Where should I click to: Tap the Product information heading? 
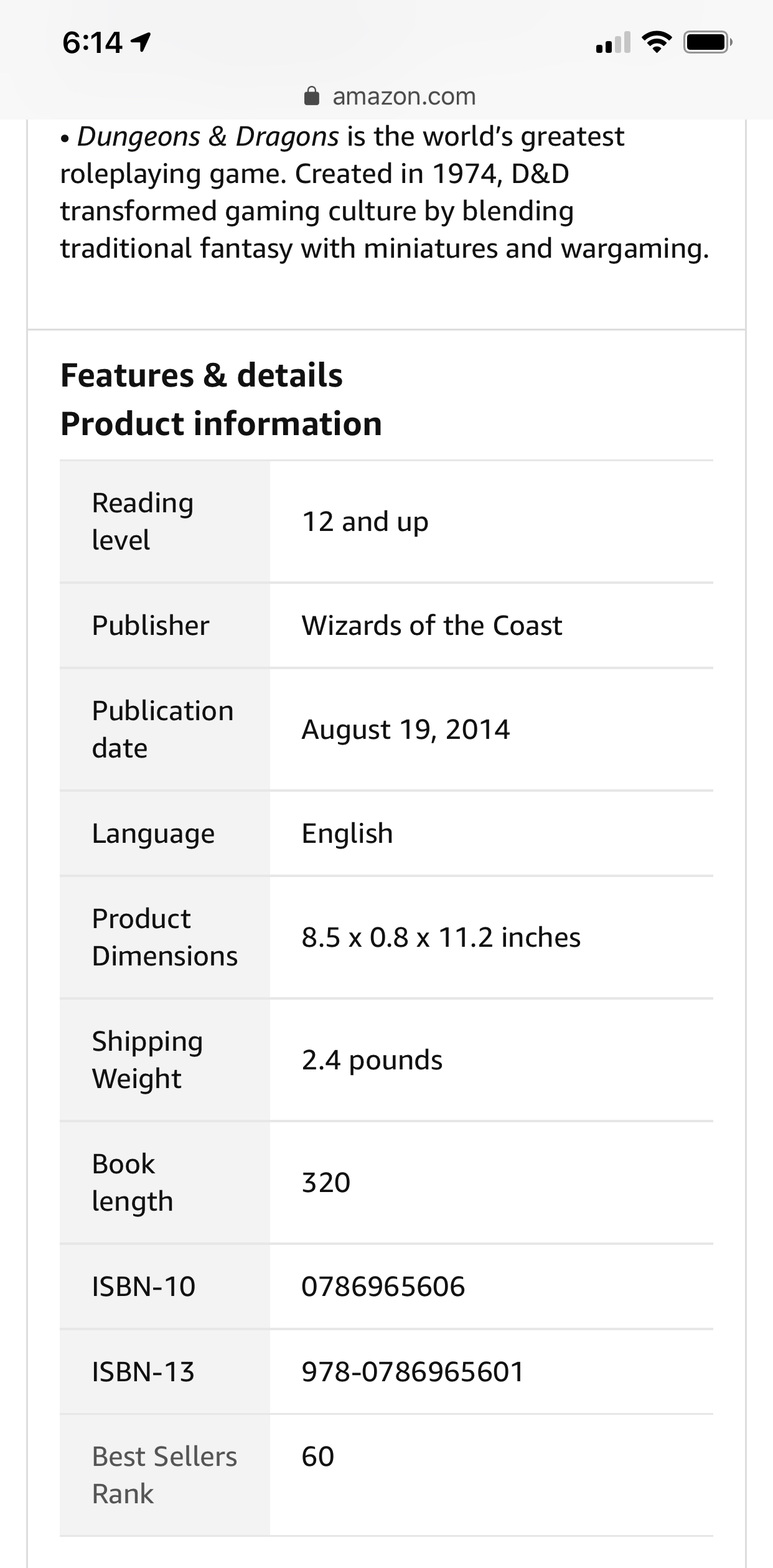pos(221,424)
